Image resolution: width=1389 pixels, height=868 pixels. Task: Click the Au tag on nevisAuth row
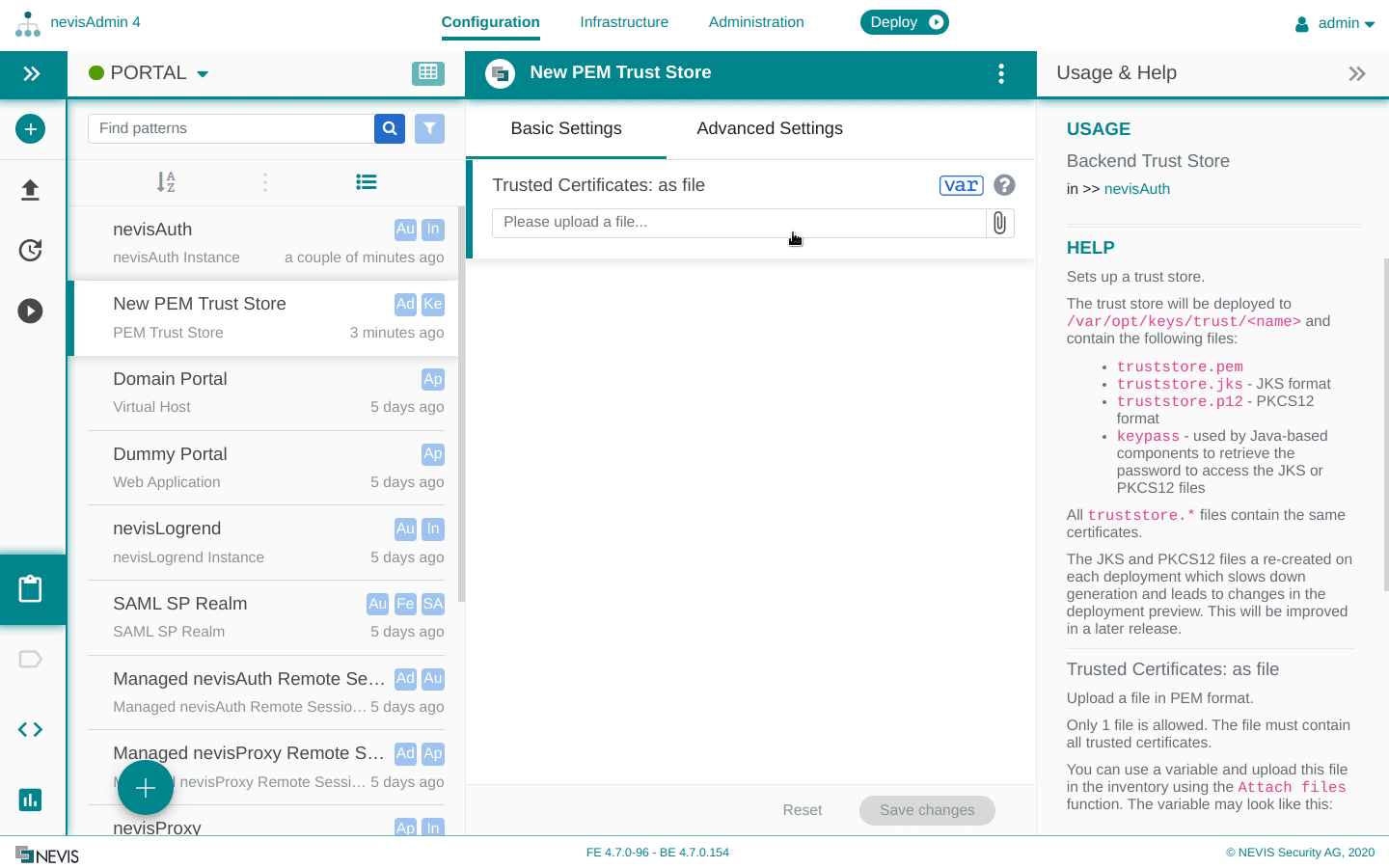pyautogui.click(x=405, y=230)
